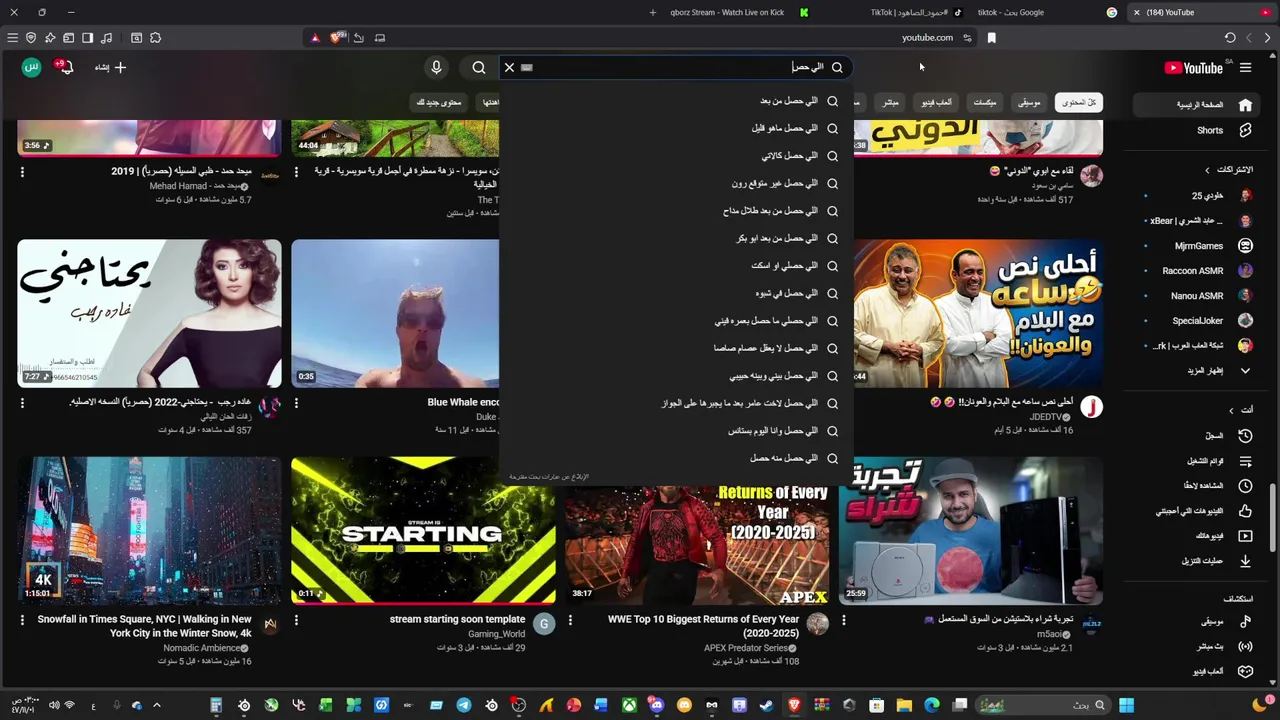1280x720 pixels.
Task: Open the APEX Predator Series channel link
Action: 746,648
